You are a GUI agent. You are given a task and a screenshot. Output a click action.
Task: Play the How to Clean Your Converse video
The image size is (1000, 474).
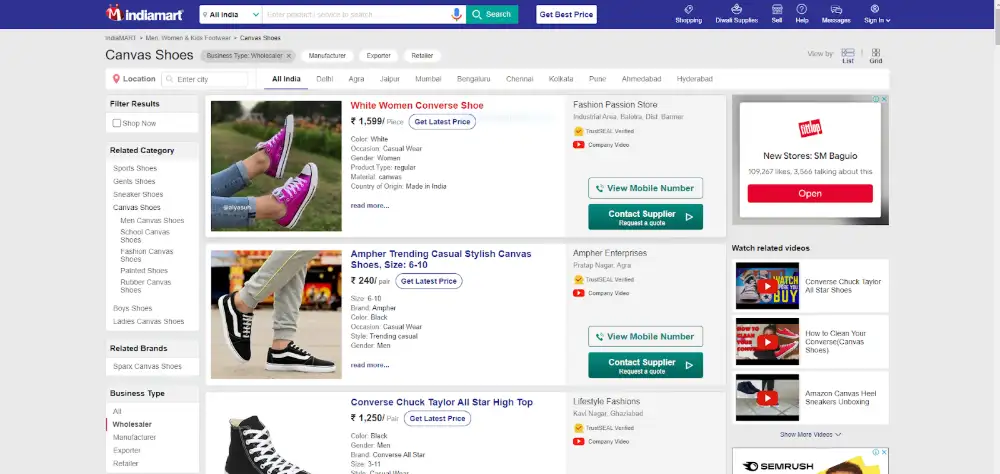(767, 342)
